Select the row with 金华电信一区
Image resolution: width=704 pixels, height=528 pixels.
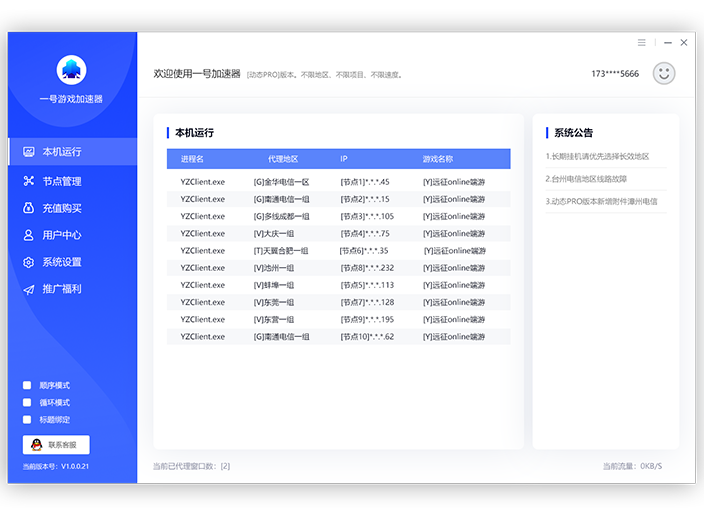point(338,182)
